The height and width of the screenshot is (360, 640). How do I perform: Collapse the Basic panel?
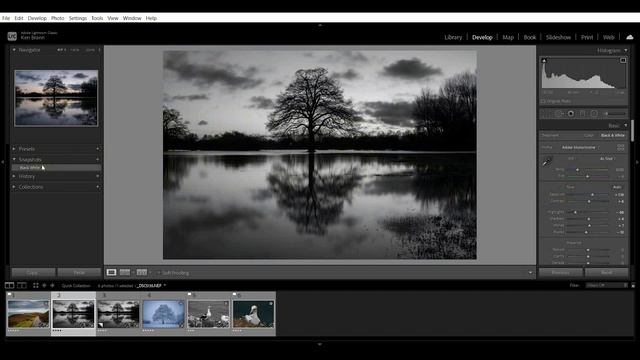[x=626, y=126]
